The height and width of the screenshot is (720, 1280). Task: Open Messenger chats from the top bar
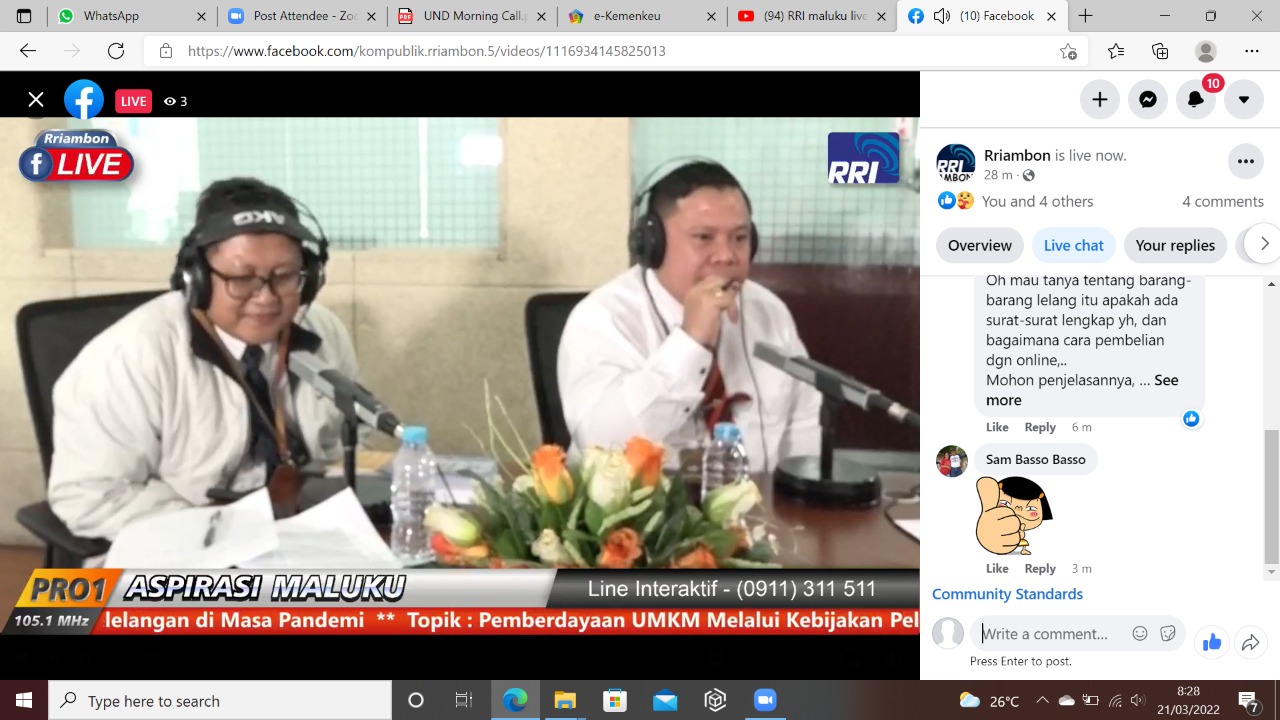(1147, 99)
